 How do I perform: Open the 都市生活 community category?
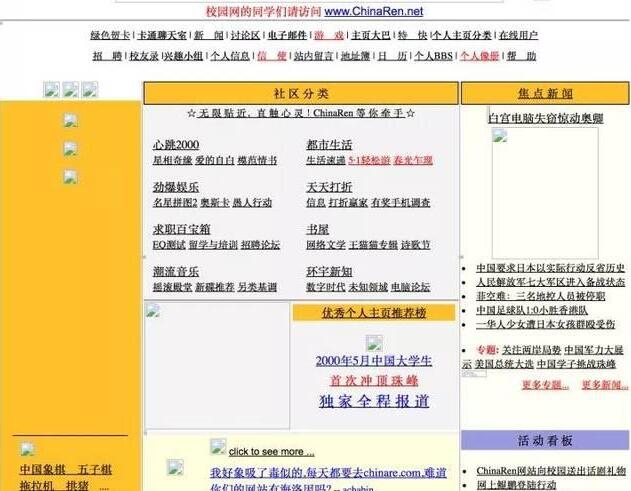(x=328, y=145)
